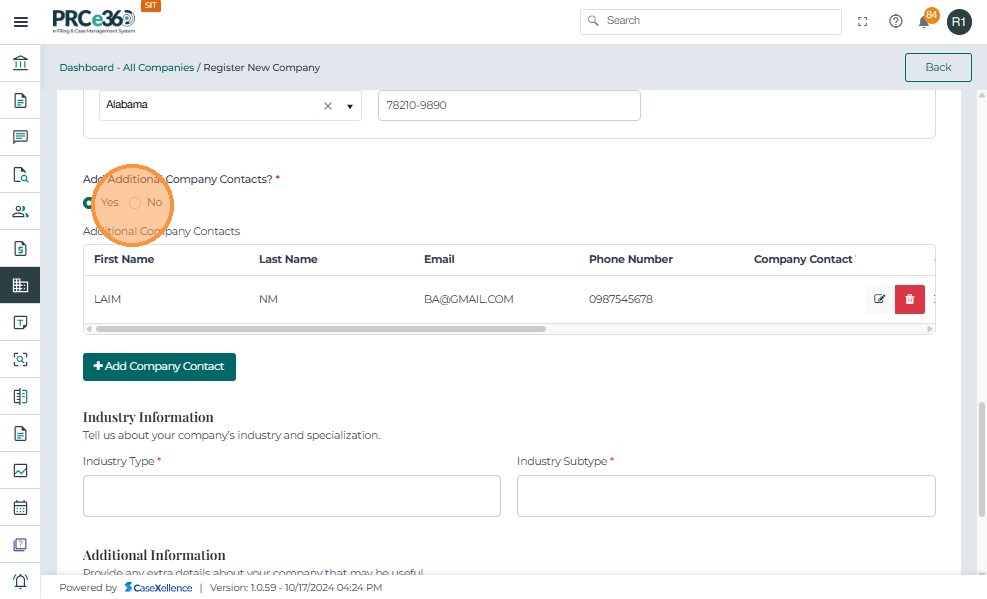Click the courthouse icon in the sidebar
987x599 pixels.
[x=20, y=64]
